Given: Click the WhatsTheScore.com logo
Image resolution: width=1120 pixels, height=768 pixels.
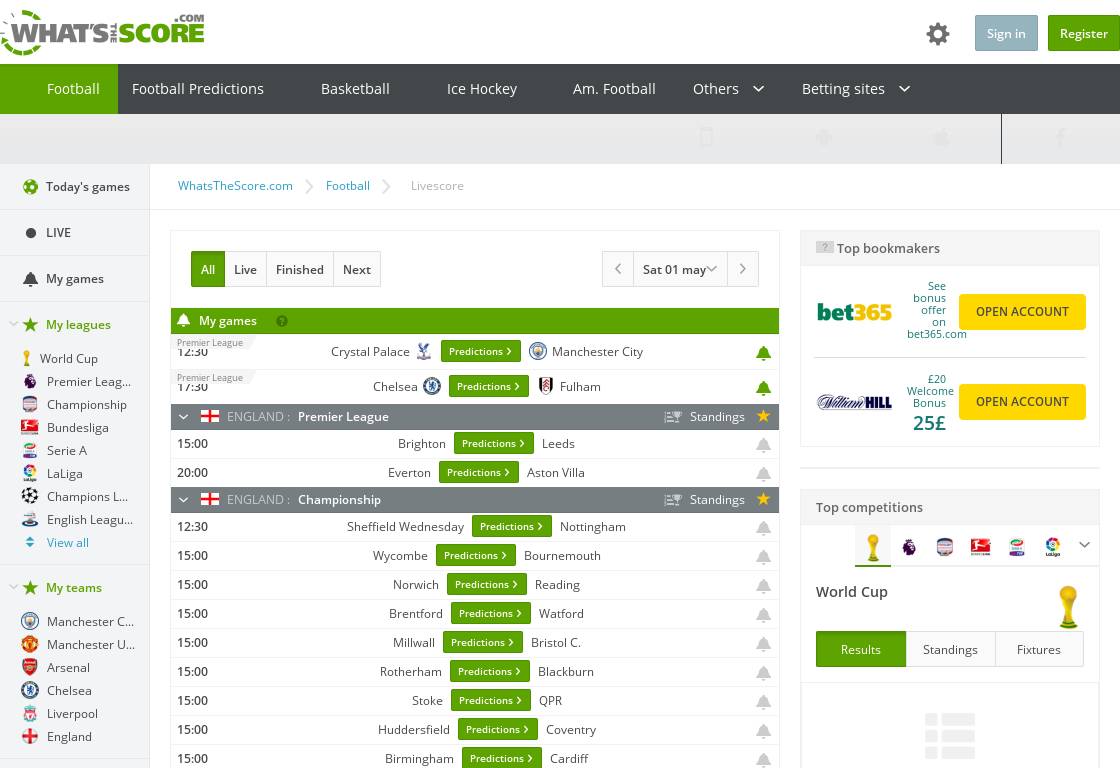Looking at the screenshot, I should coord(102,33).
